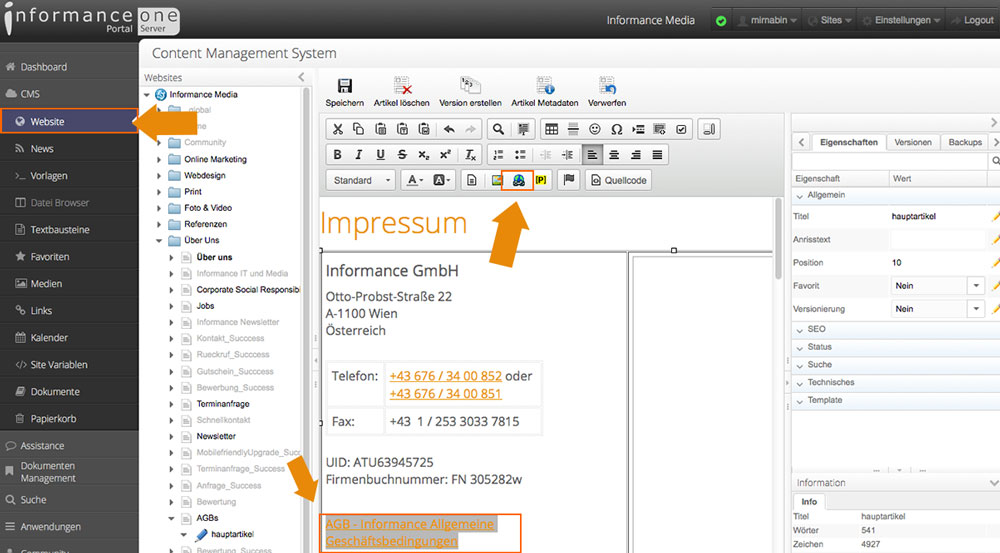The width and height of the screenshot is (1000, 553).
Task: Open Dashboard in sidebar
Action: pyautogui.click(x=69, y=67)
